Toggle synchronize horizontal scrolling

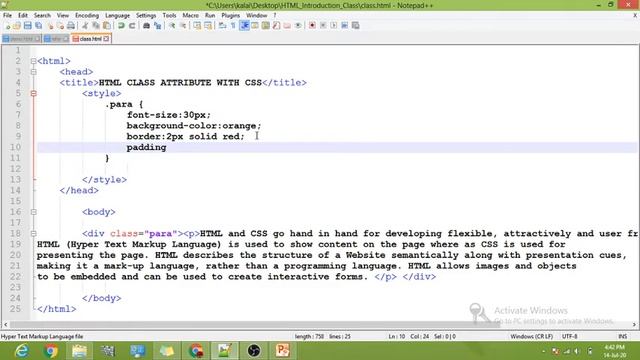(208, 25)
